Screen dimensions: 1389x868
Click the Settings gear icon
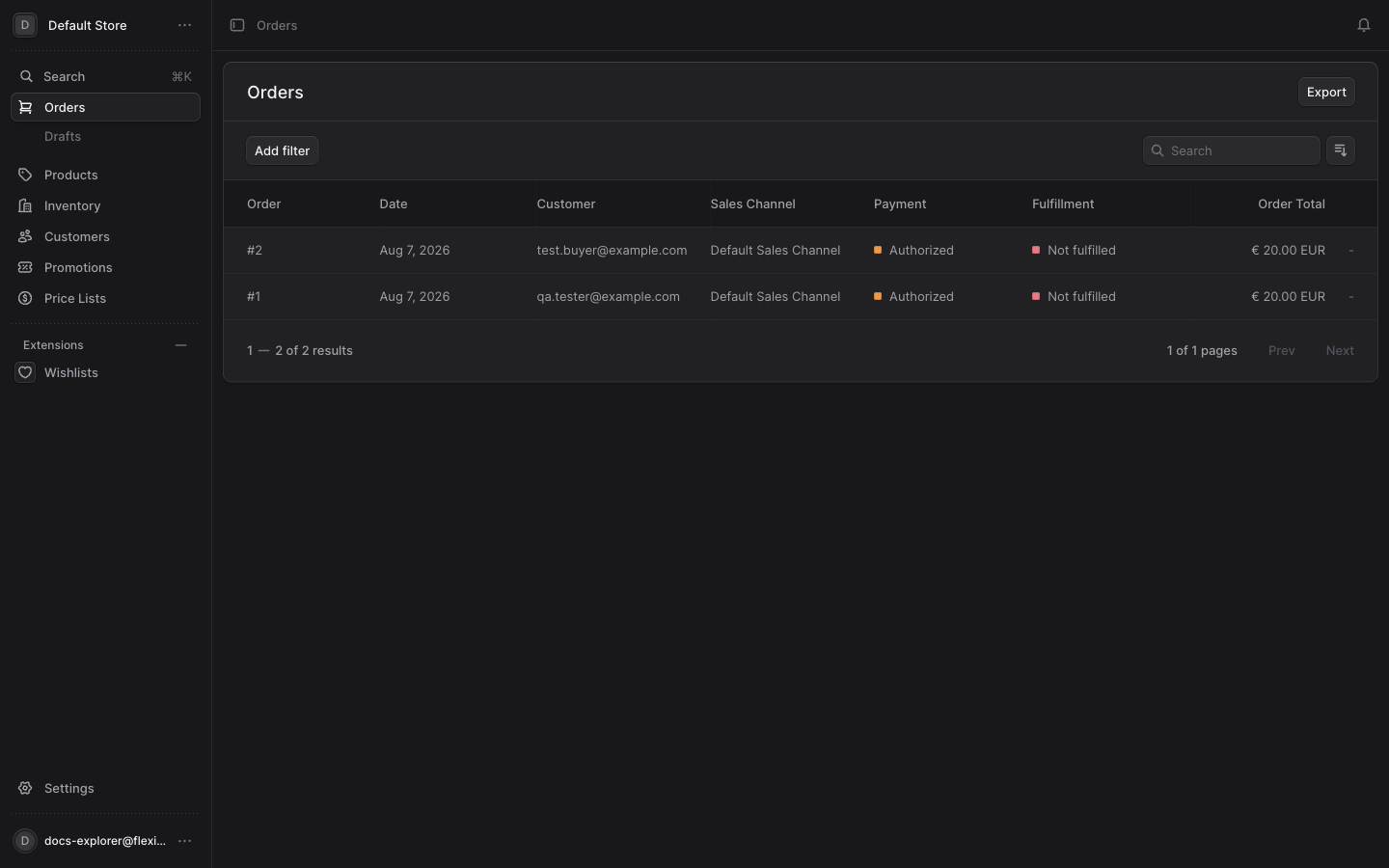[26, 788]
